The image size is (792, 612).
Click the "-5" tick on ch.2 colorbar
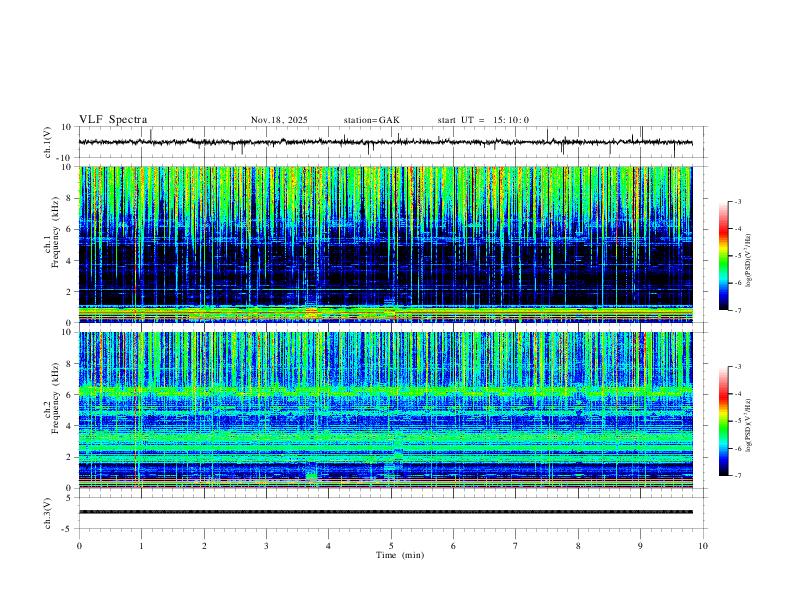click(x=738, y=421)
